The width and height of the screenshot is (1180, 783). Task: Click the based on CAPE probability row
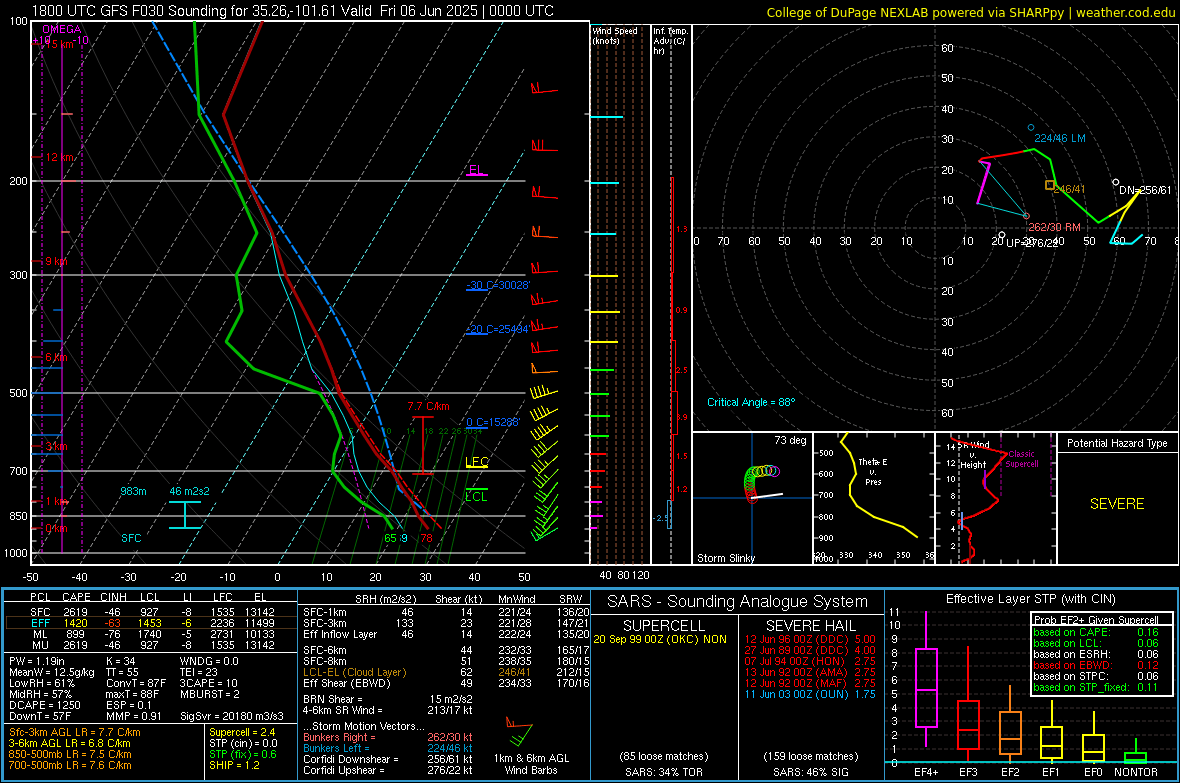pos(1096,632)
